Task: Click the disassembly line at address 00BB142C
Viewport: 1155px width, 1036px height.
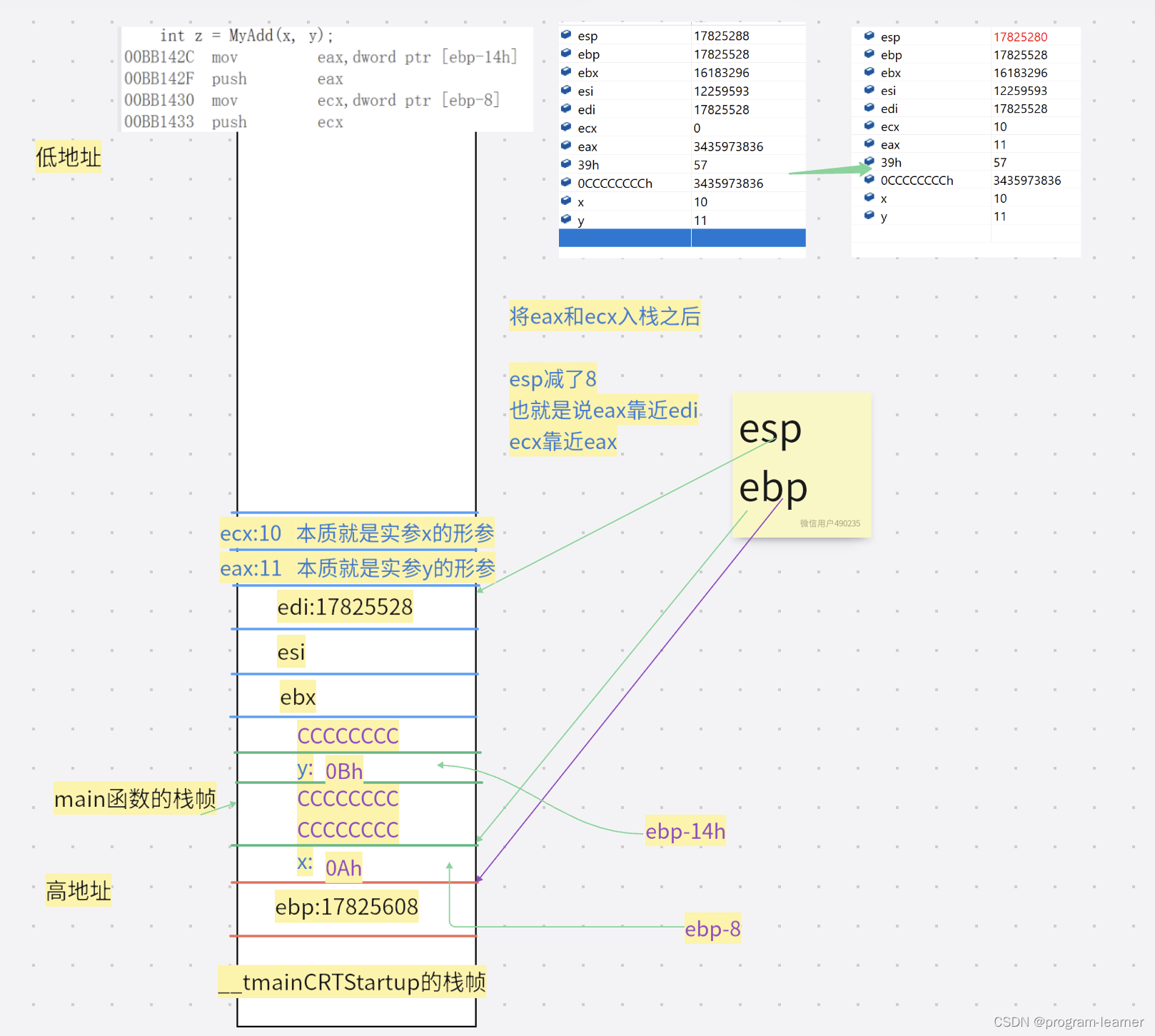Action: click(321, 57)
